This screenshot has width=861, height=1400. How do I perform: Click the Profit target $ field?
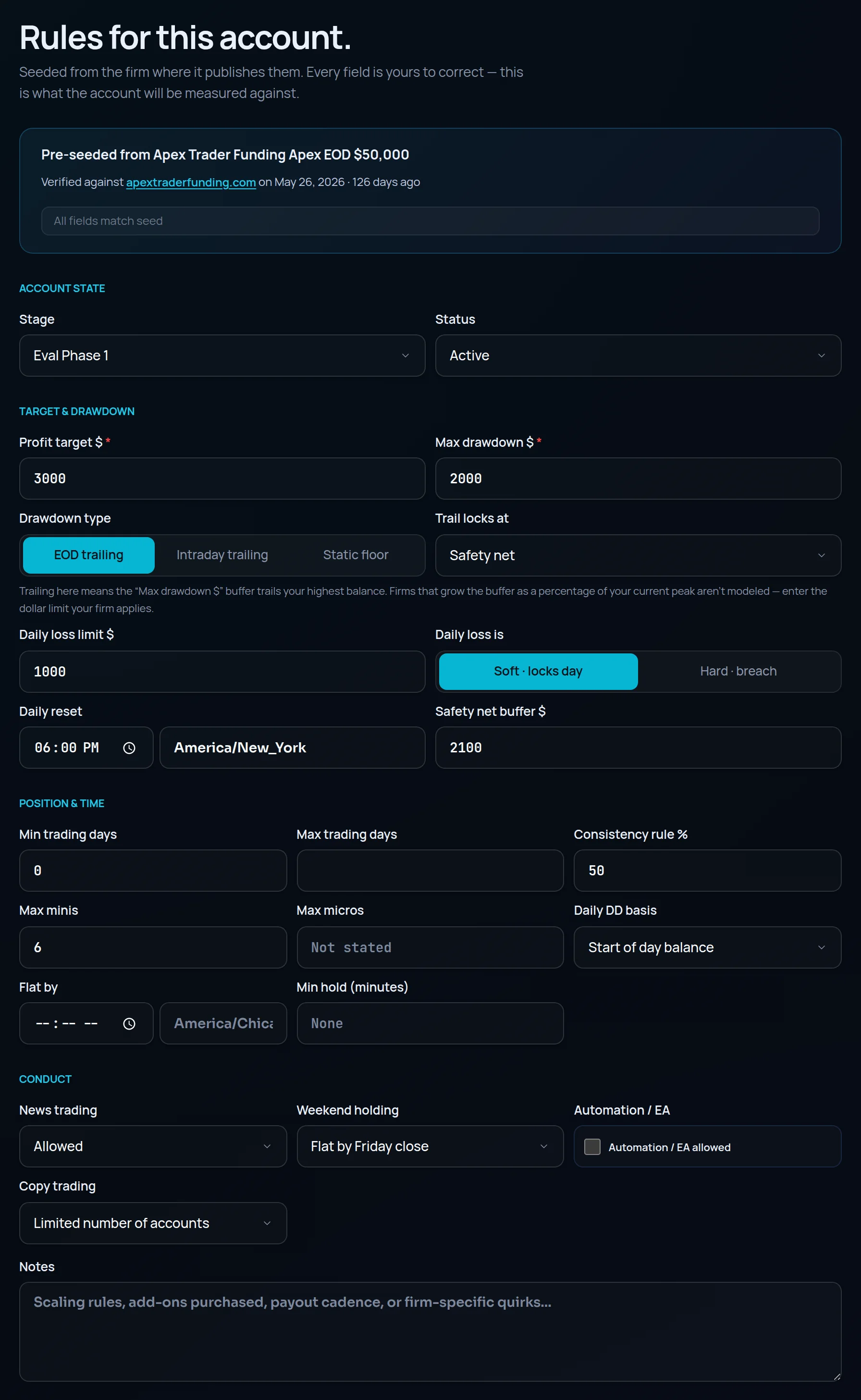pos(222,478)
